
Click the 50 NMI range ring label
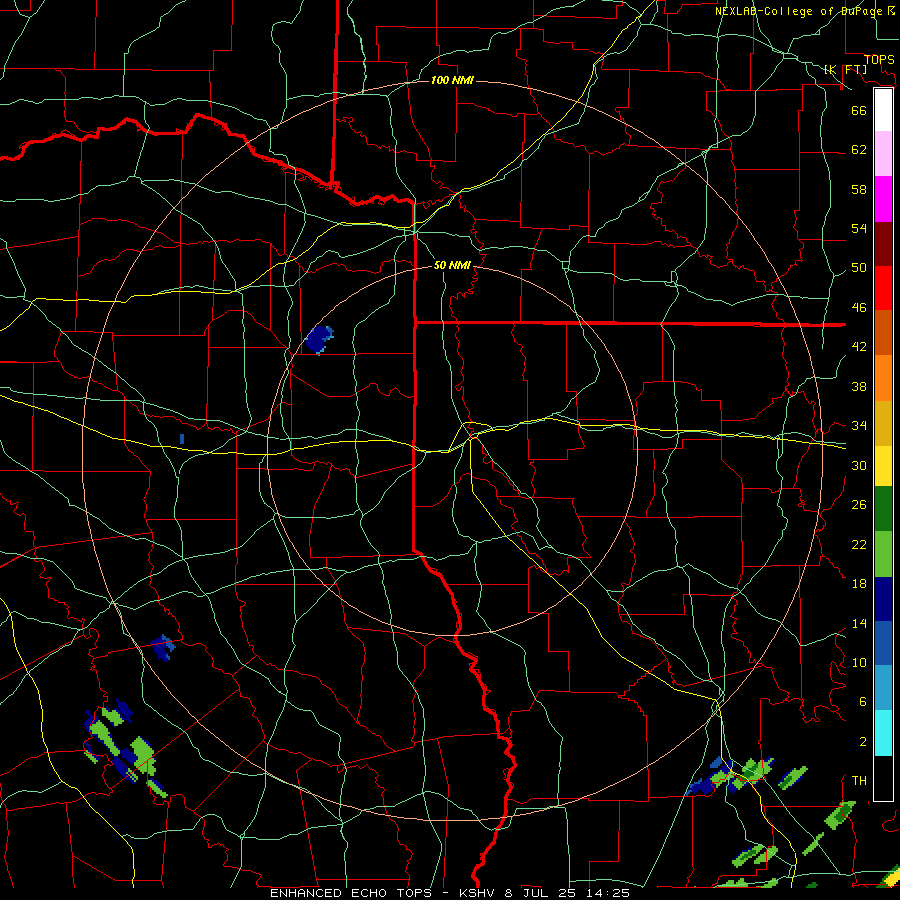[452, 265]
